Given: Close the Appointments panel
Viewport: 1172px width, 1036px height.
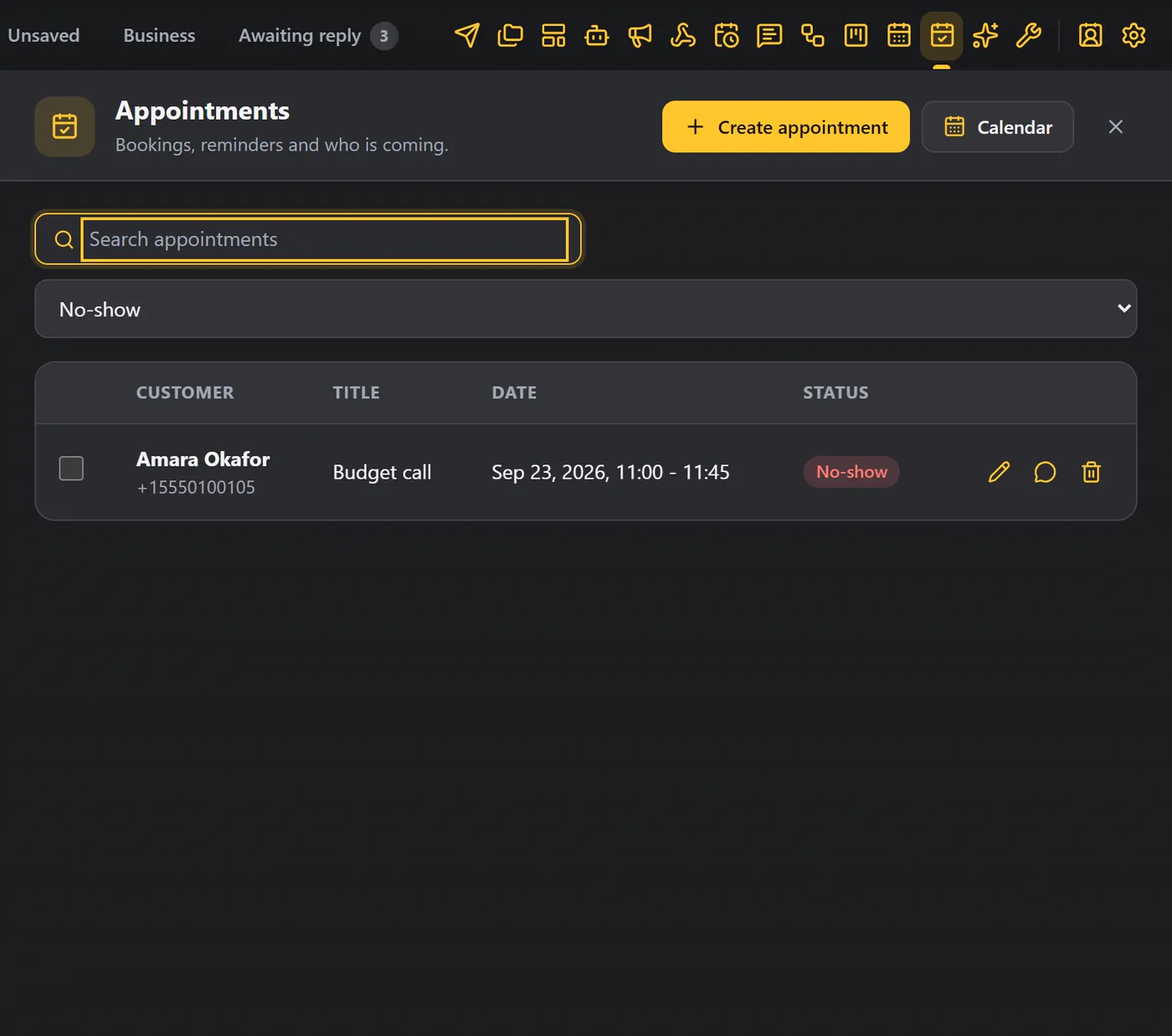Looking at the screenshot, I should click(1116, 126).
